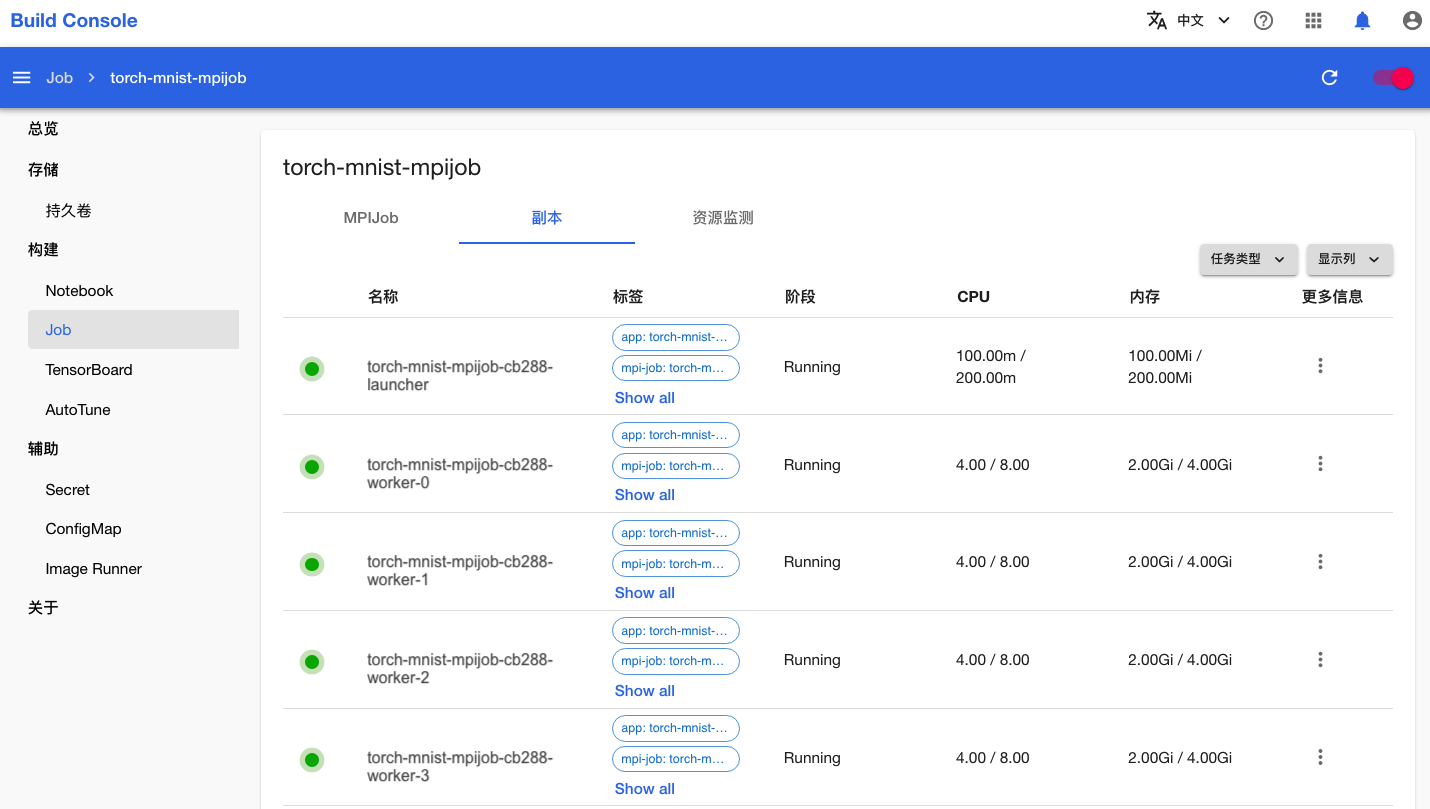This screenshot has width=1430, height=809.
Task: Click torch-mnist-mpijob-cb288-worker-2 name
Action: pyautogui.click(x=460, y=669)
